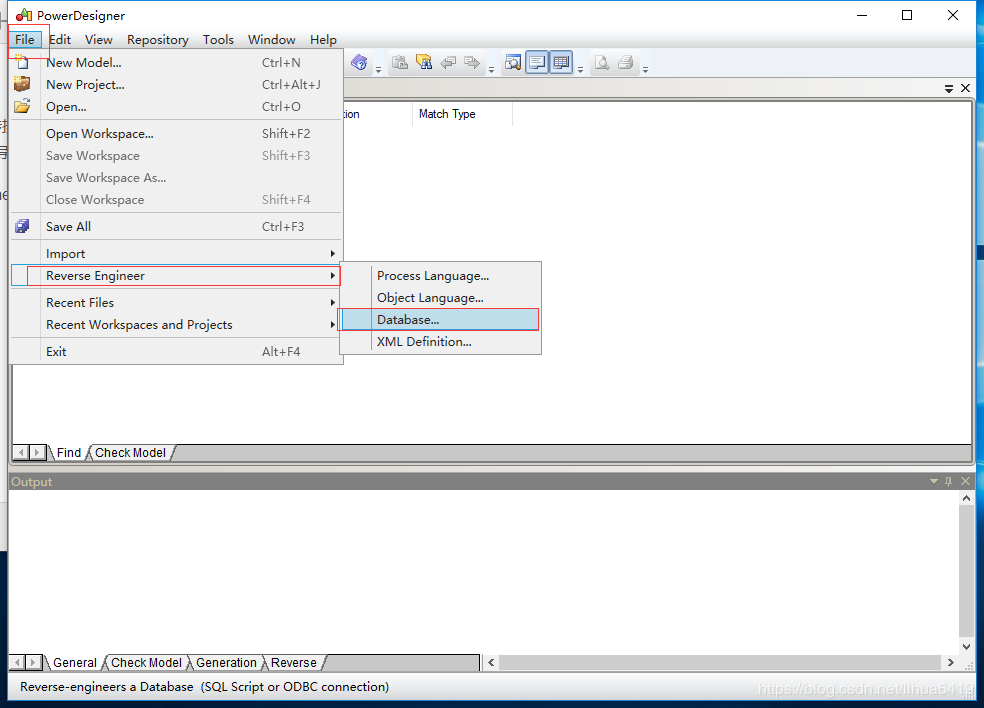Toggle the grid view panel button
Viewport: 984px width, 708px height.
click(x=561, y=62)
